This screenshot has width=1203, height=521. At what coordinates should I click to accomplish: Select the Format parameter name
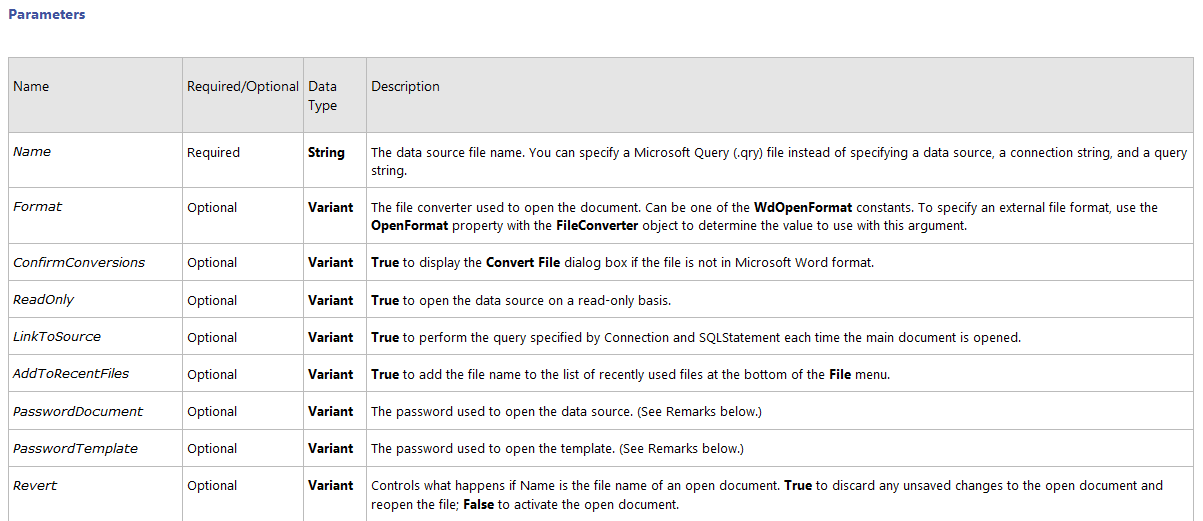(x=38, y=207)
